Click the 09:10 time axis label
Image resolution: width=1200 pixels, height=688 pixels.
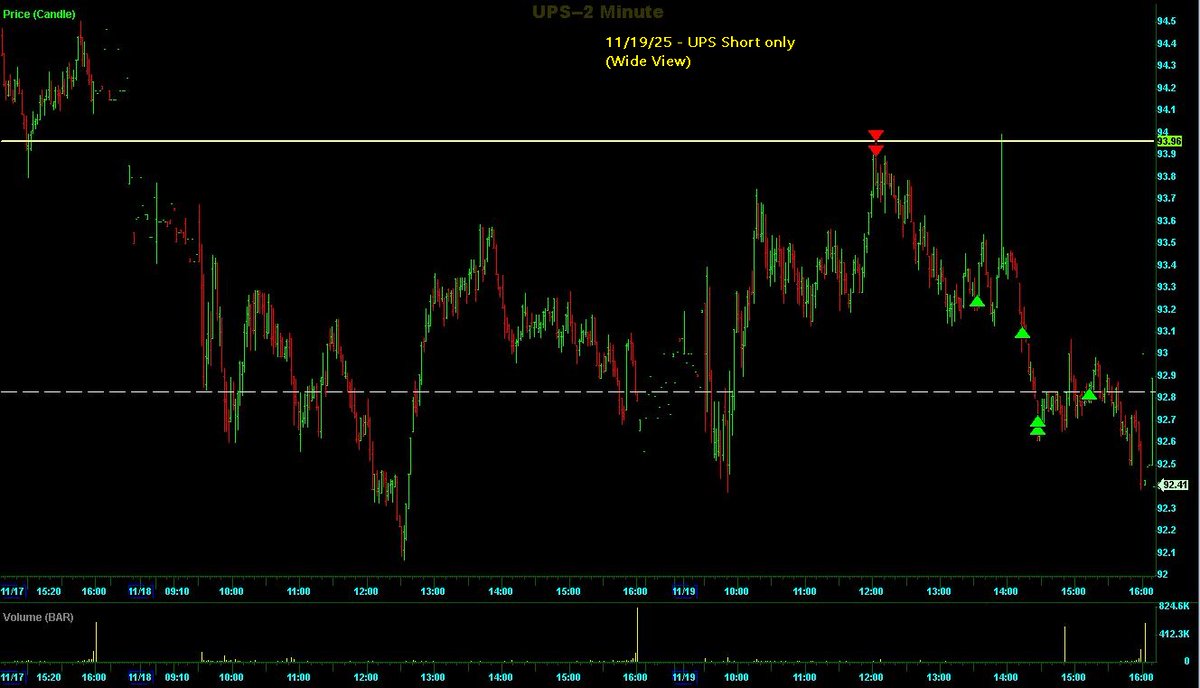tap(176, 591)
